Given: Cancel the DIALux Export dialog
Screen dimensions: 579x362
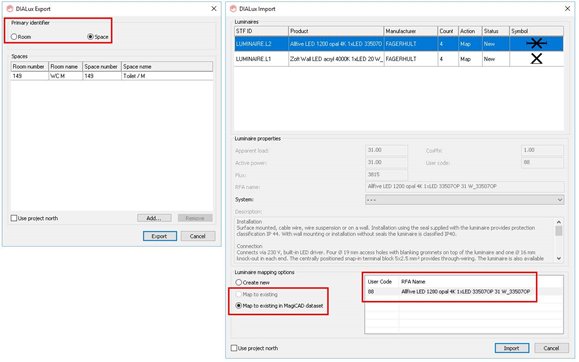Looking at the screenshot, I should 198,236.
